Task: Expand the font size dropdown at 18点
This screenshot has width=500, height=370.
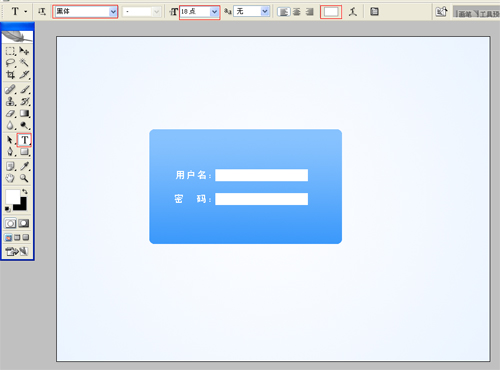Action: (199, 12)
